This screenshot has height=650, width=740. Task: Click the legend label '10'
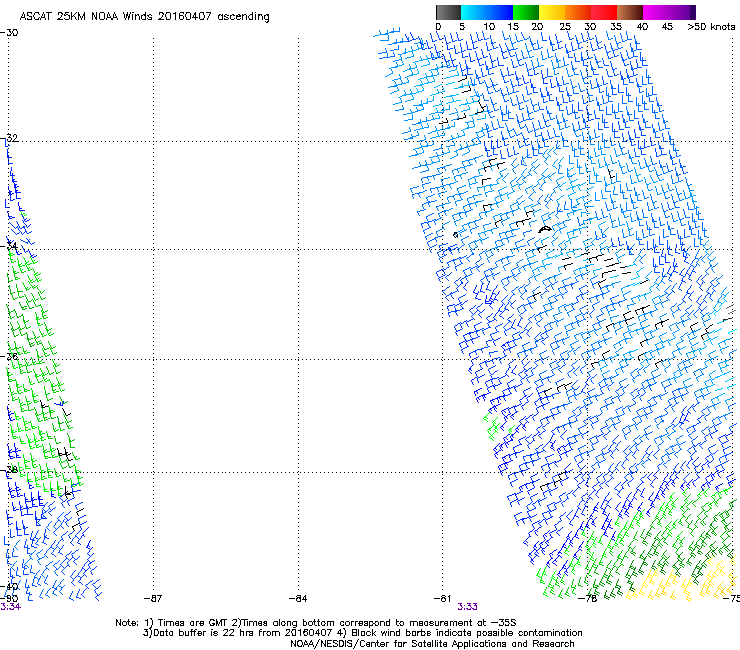(x=489, y=27)
